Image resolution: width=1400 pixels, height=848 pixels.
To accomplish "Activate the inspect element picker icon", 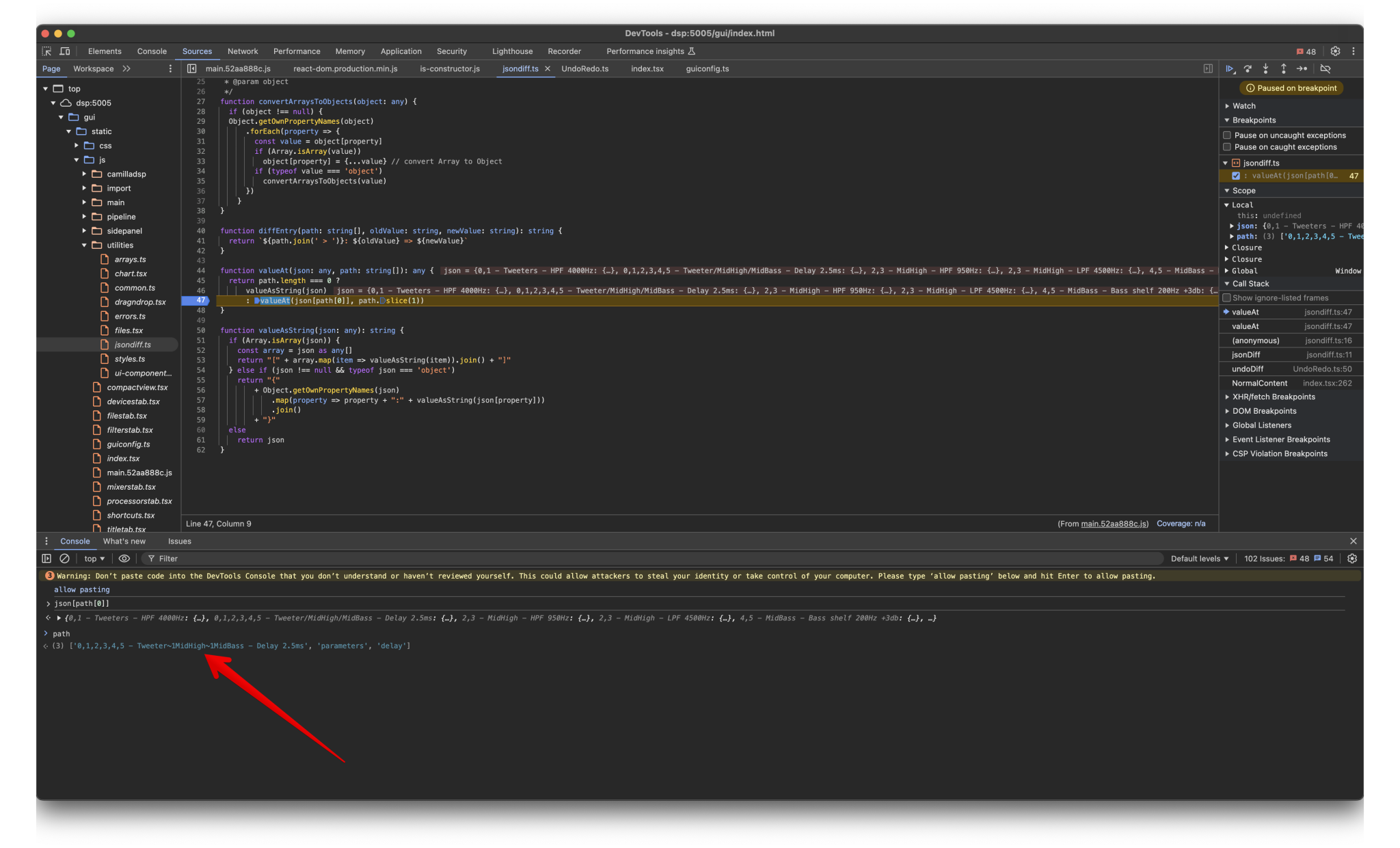I will click(46, 51).
